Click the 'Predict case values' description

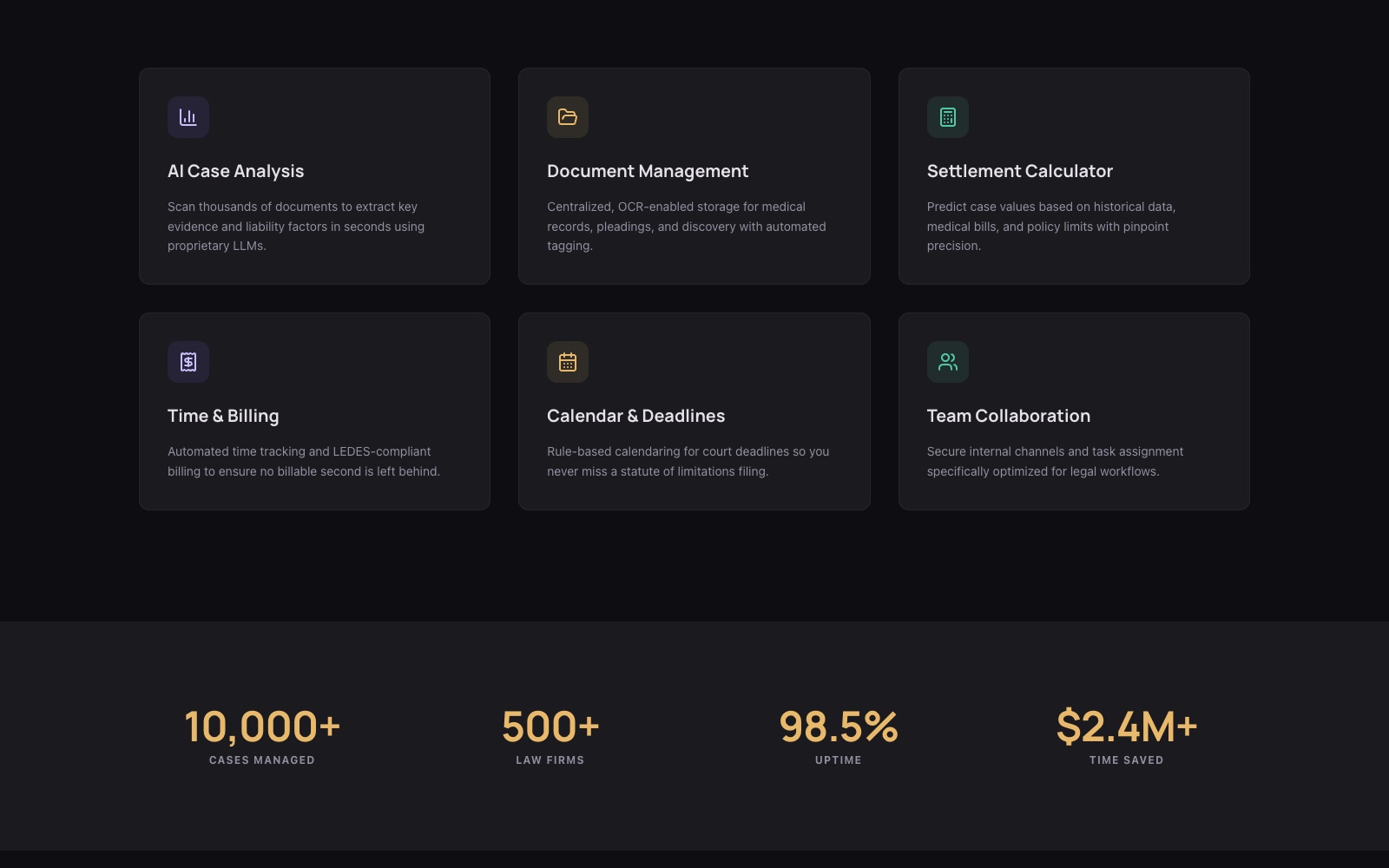(1051, 227)
